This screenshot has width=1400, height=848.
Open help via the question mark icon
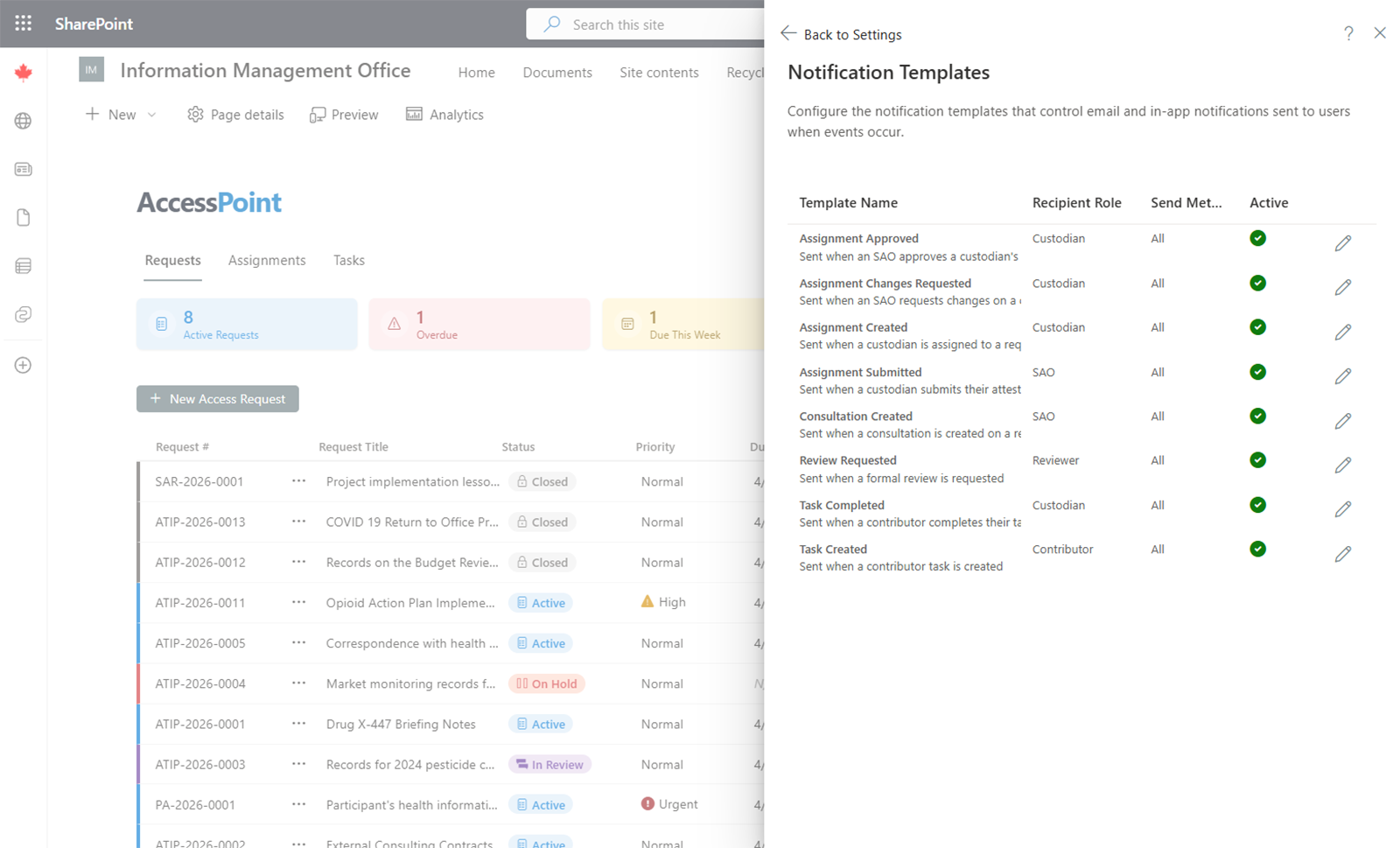click(1348, 33)
